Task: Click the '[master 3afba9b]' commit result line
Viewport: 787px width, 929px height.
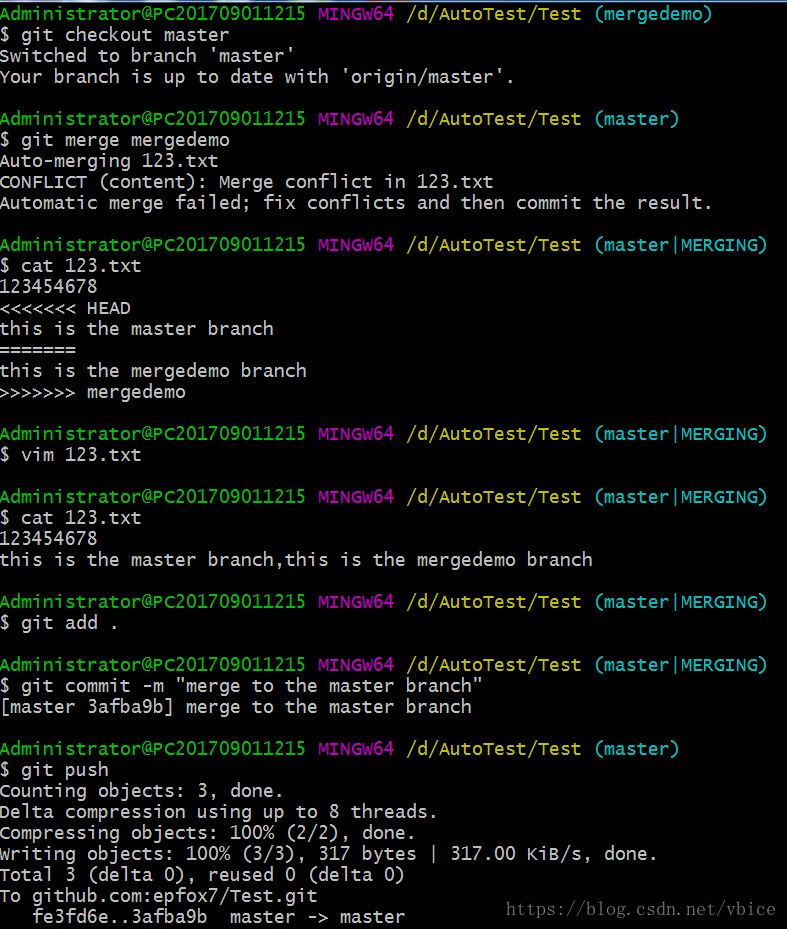Action: [x=236, y=707]
